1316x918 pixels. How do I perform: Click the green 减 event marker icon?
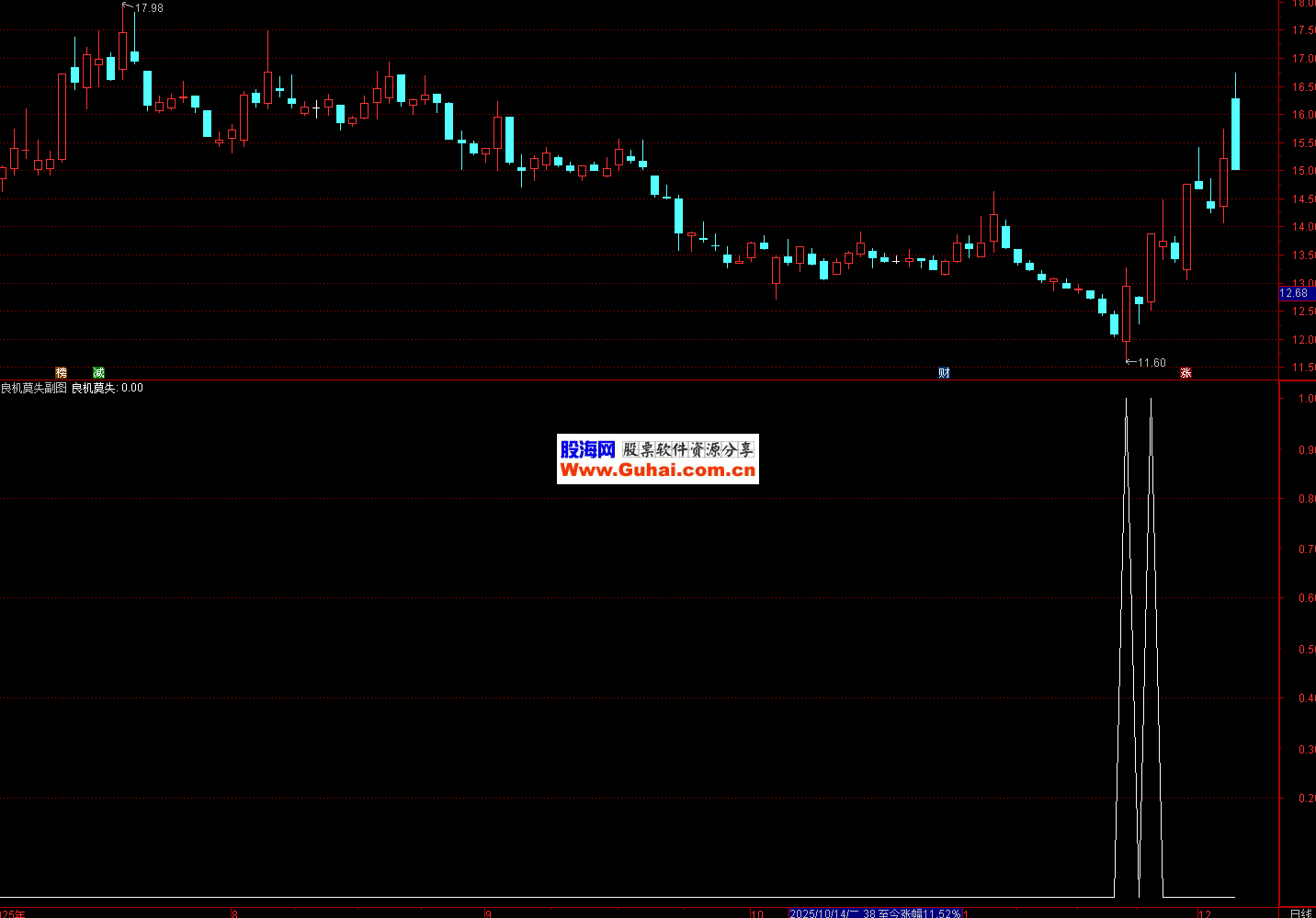(98, 372)
